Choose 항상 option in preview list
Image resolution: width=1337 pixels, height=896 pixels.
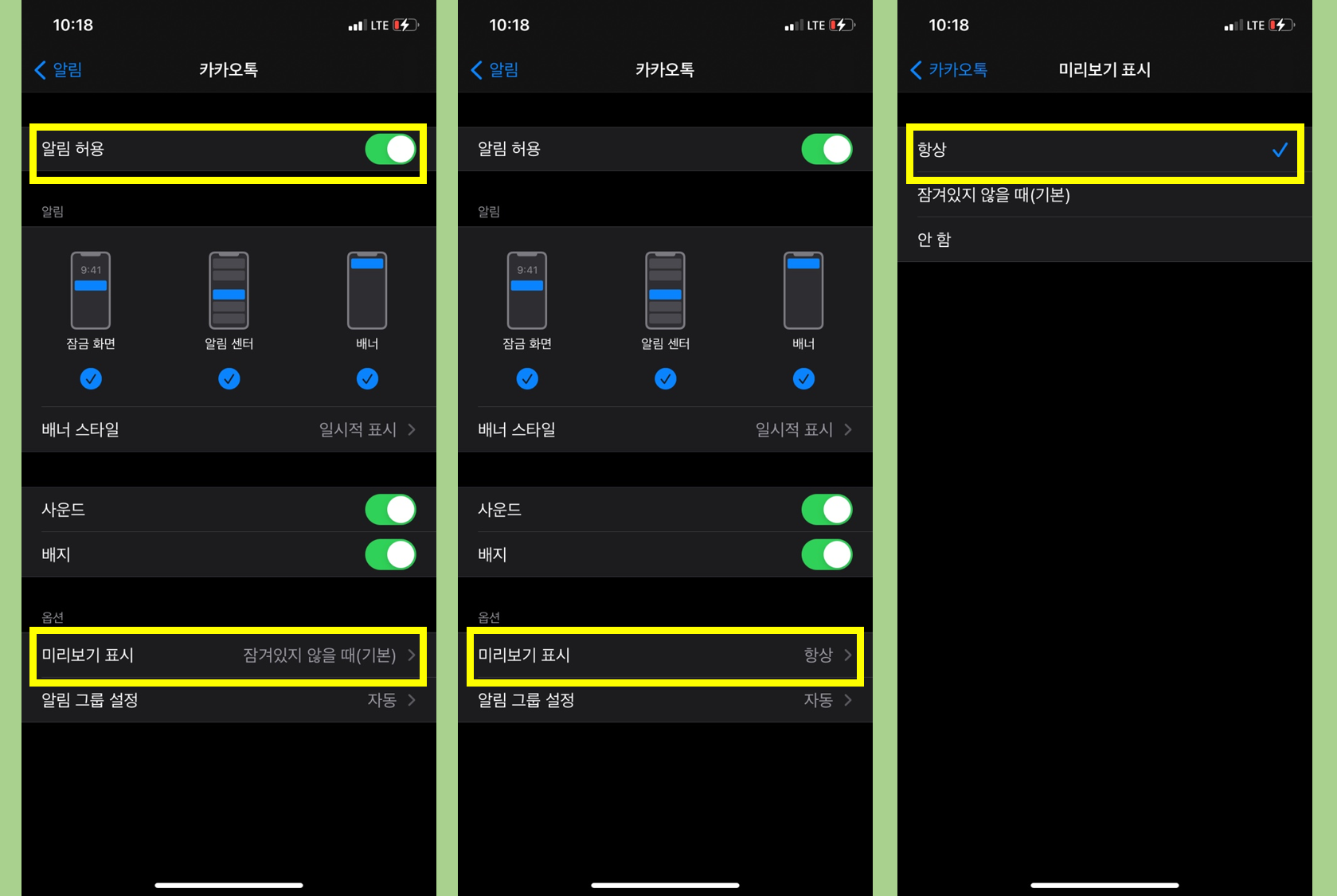click(1104, 150)
